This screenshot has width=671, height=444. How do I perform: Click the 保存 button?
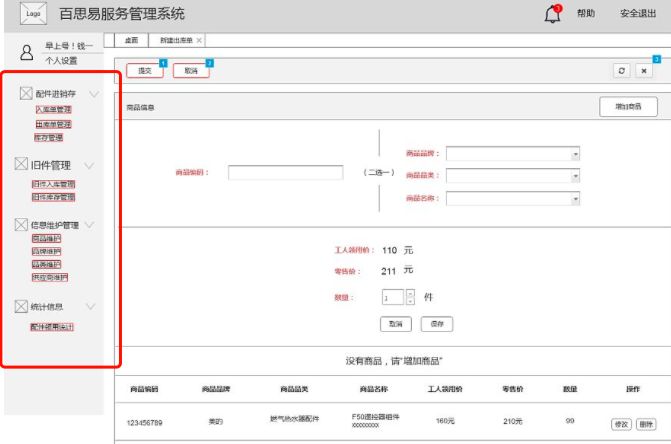pyautogui.click(x=437, y=324)
